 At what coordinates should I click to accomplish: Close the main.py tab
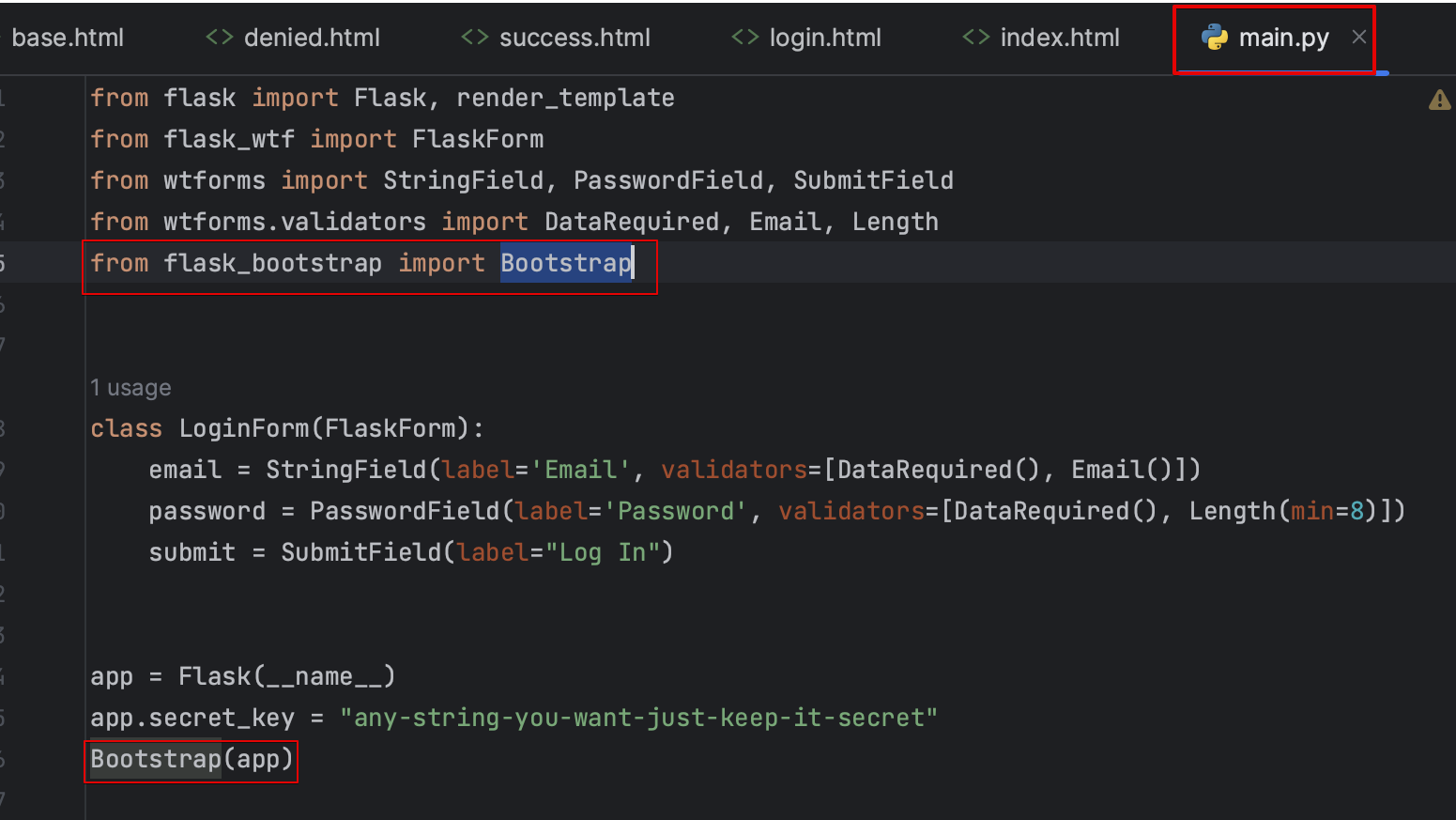tap(1358, 37)
